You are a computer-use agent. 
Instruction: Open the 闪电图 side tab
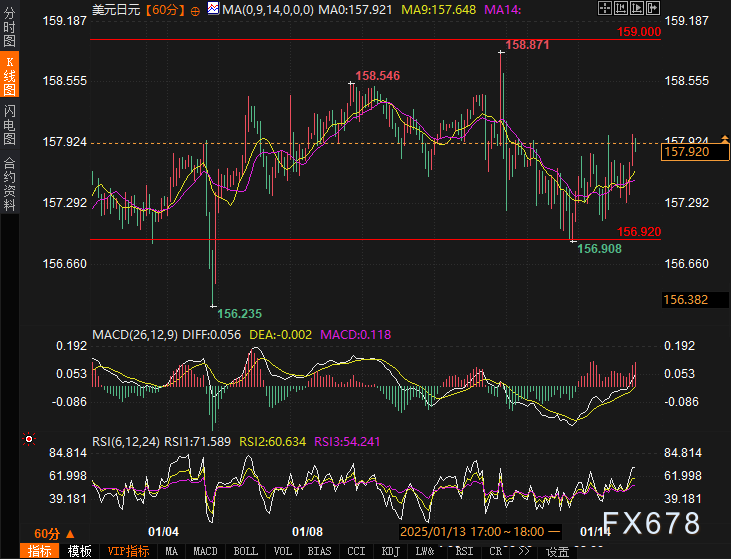click(9, 124)
